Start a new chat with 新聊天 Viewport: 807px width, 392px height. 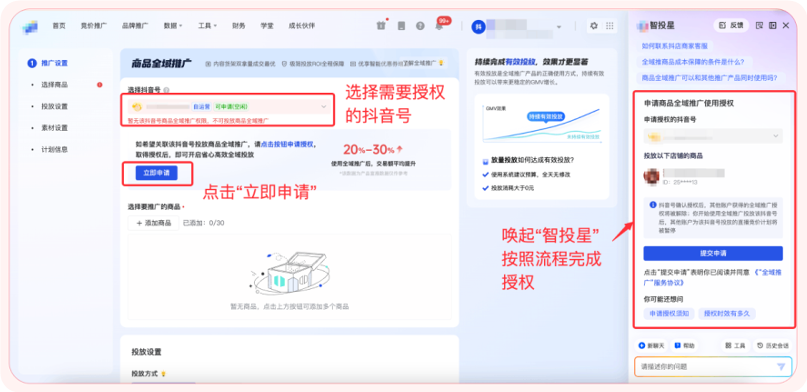point(652,346)
